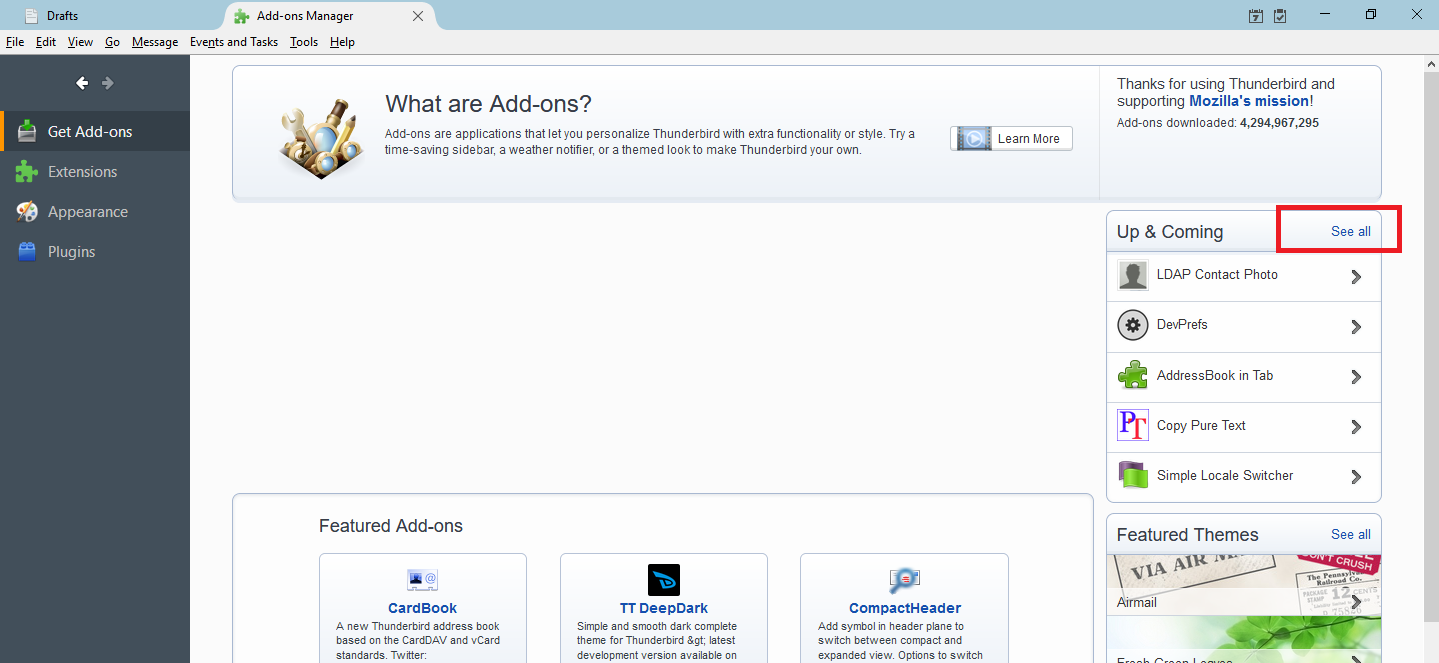Image resolution: width=1439 pixels, height=663 pixels.
Task: Open the calendar icon in tab bar
Action: (1256, 16)
